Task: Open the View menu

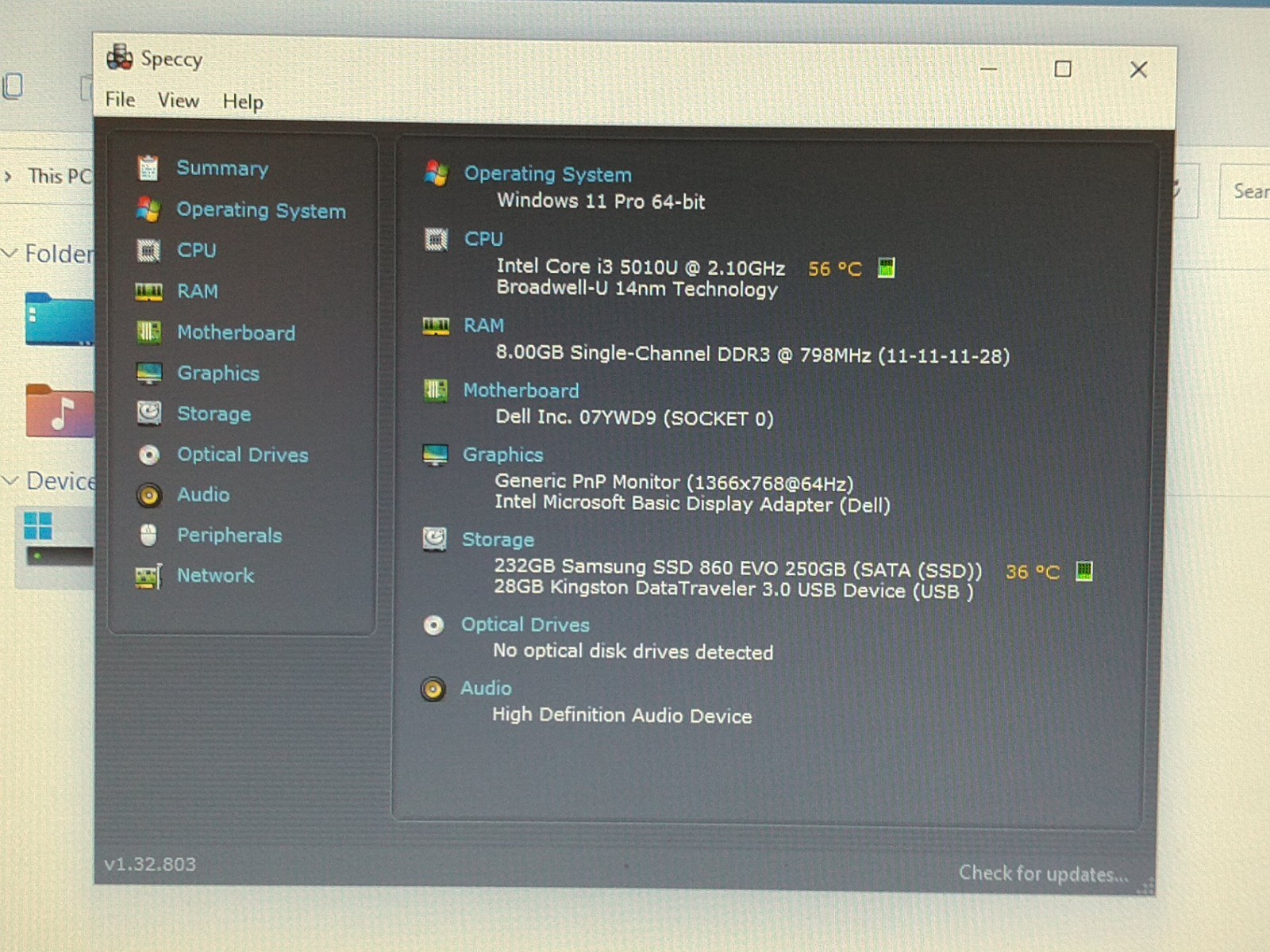Action: click(x=178, y=101)
